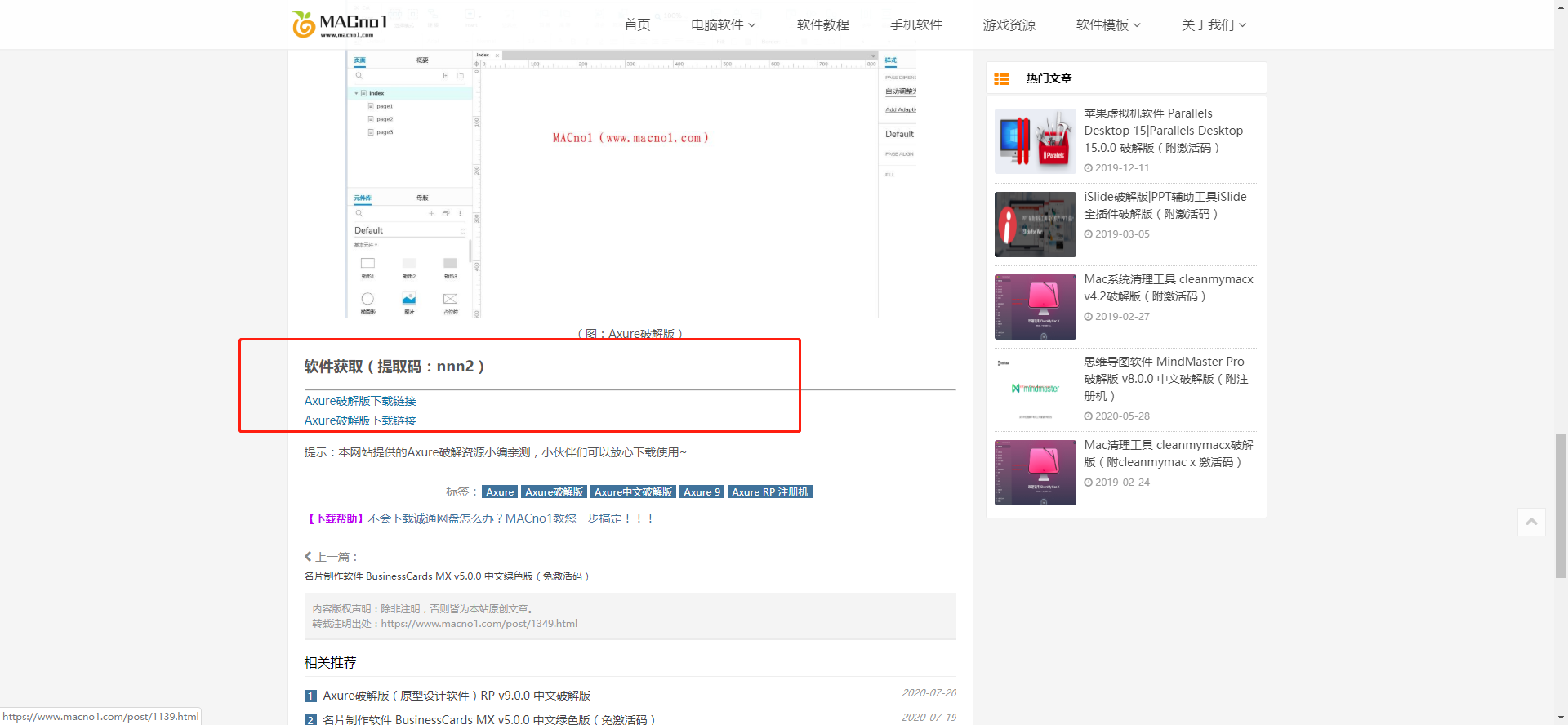Image resolution: width=1568 pixels, height=725 pixels.
Task: Click the Axure screenshot image
Action: pos(630,184)
